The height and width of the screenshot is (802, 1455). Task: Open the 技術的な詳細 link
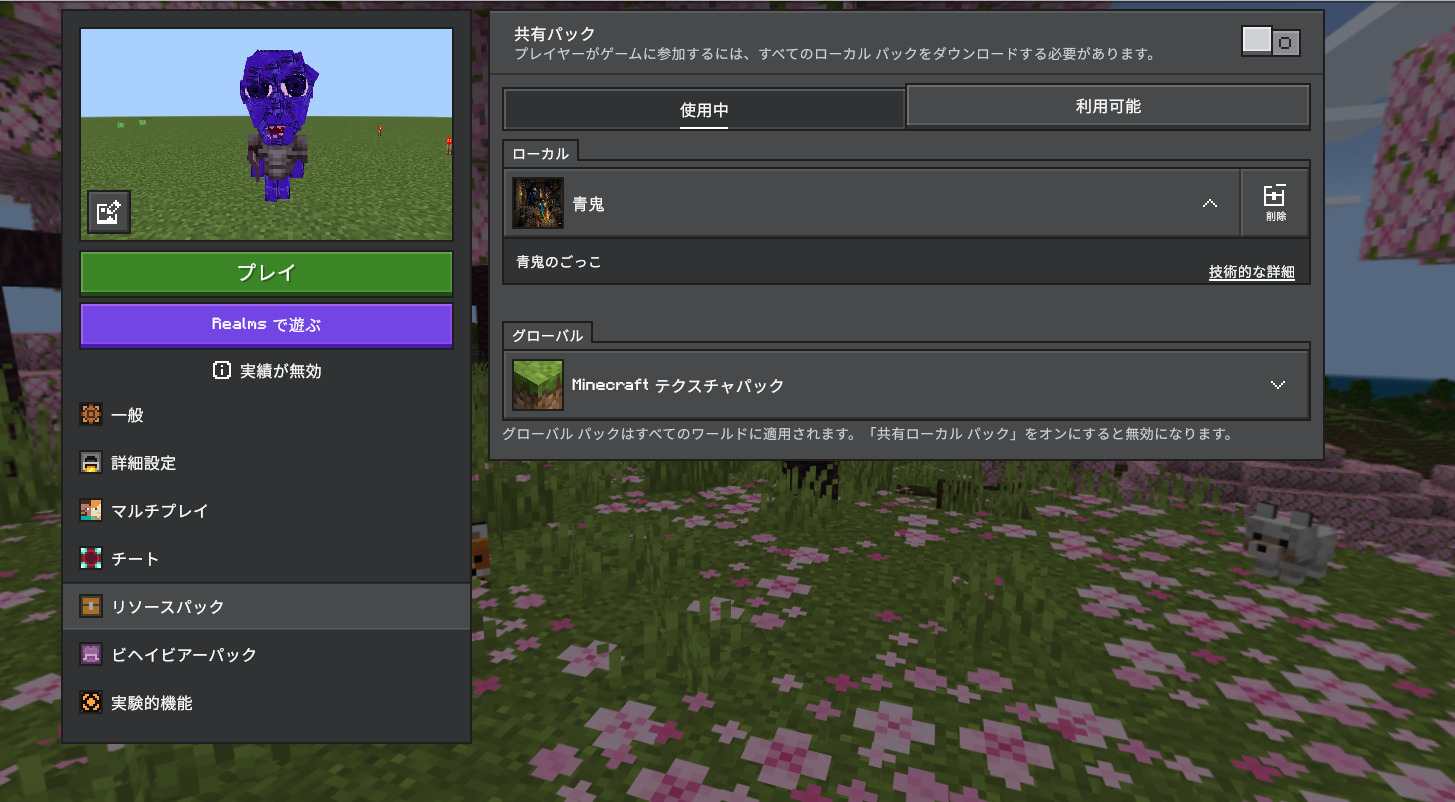(1251, 272)
